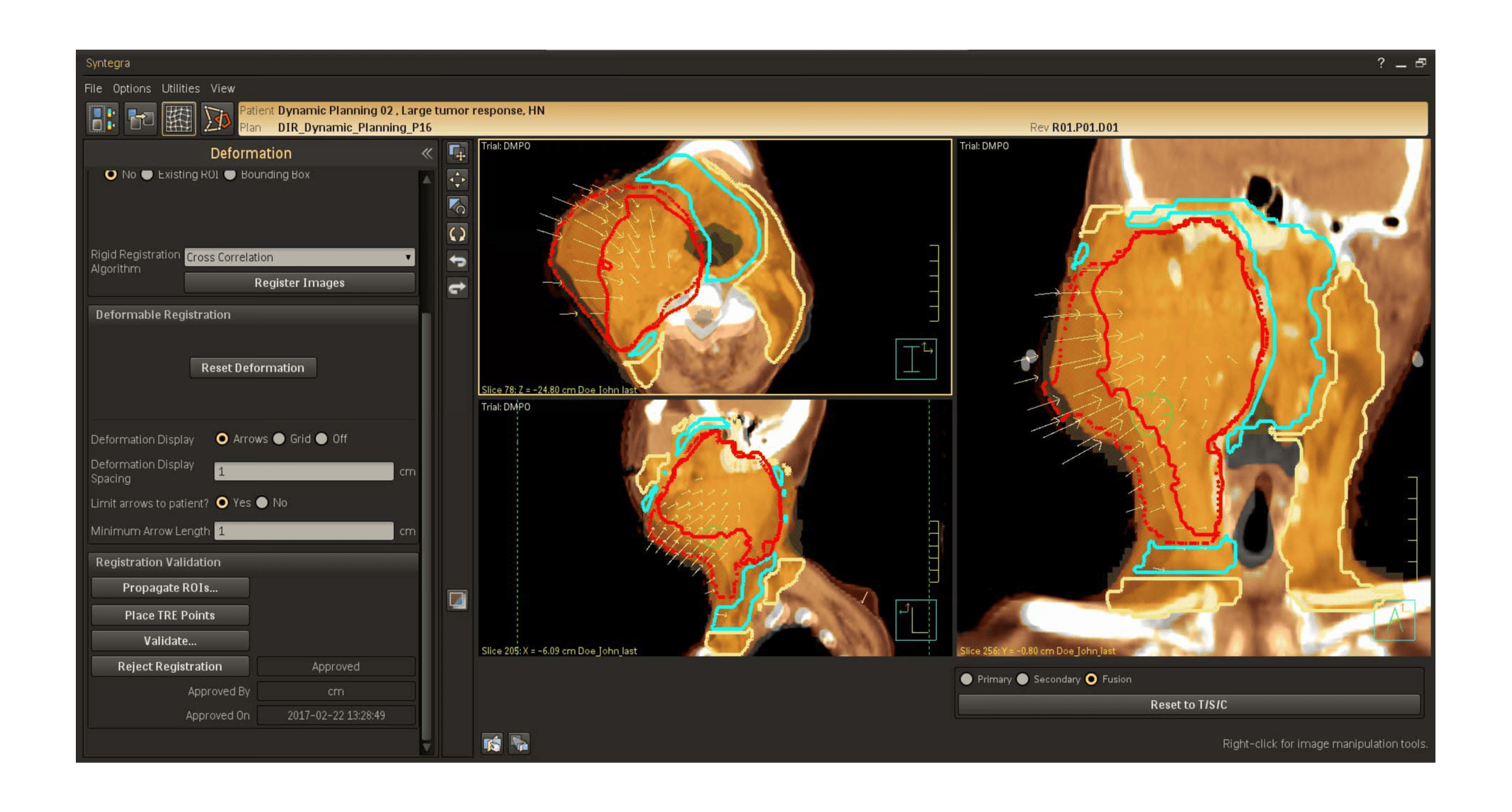Image resolution: width=1512 pixels, height=812 pixels.
Task: Collapse the Deformation panel with double chevron
Action: pyautogui.click(x=427, y=153)
